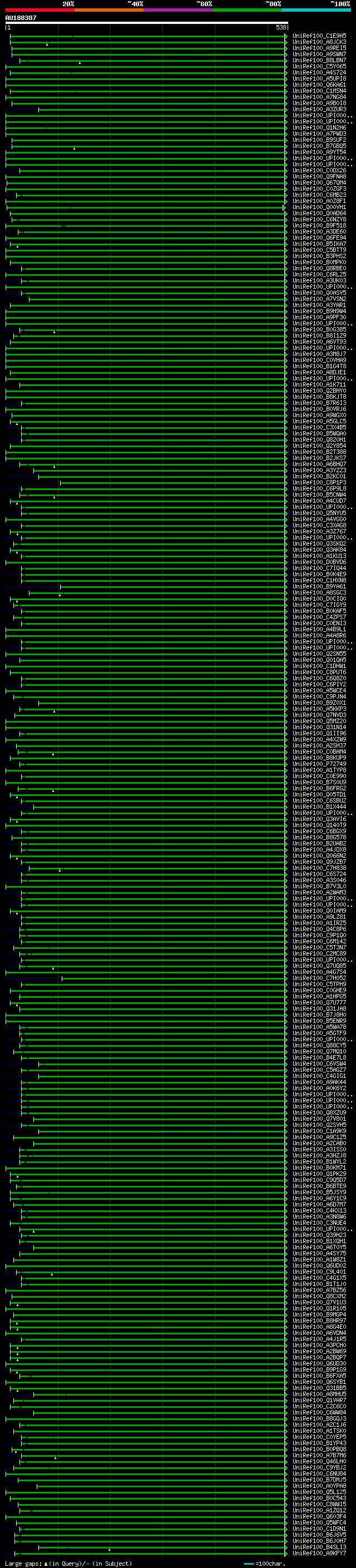This screenshot has width=356, height=1568.
Task: Open hit UniRef100_A9REI5
Action: pyautogui.click(x=319, y=48)
